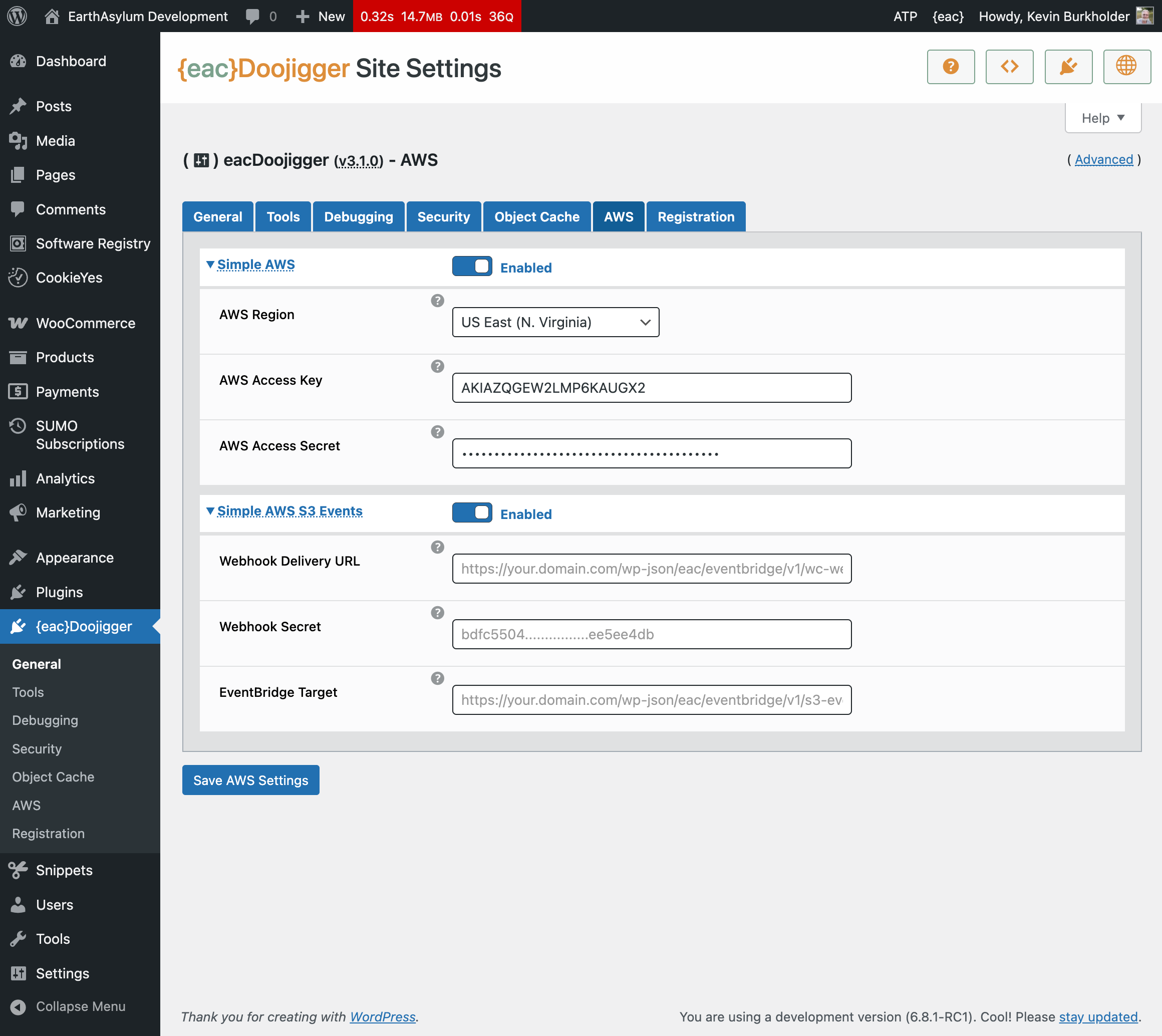Collapse the Simple AWS S3 Events section

click(289, 511)
